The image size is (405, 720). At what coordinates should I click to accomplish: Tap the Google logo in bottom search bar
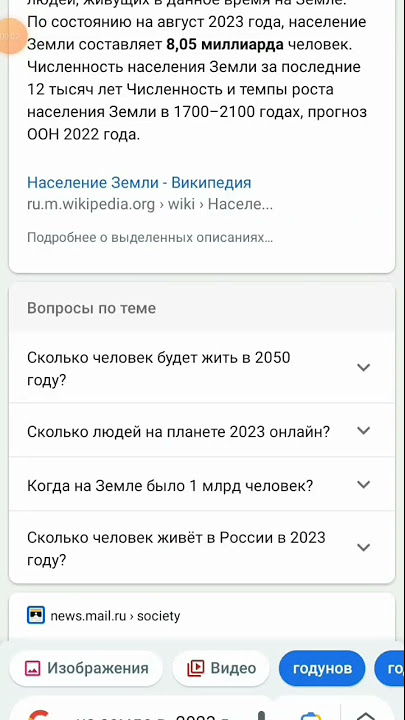point(39,714)
